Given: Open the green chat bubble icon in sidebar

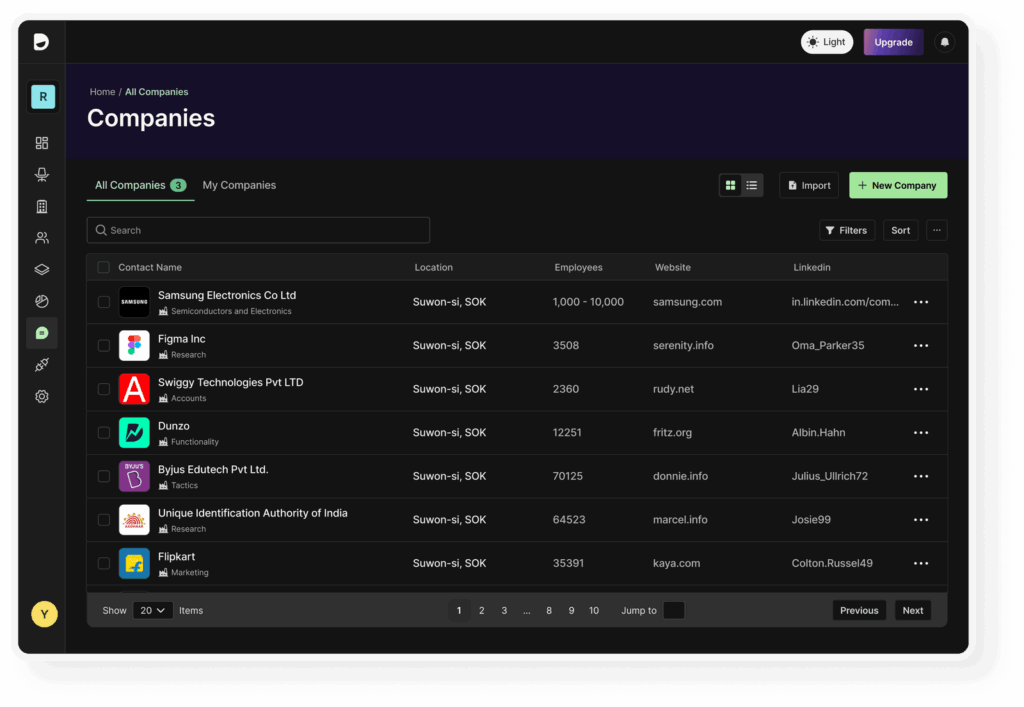Looking at the screenshot, I should (x=42, y=333).
